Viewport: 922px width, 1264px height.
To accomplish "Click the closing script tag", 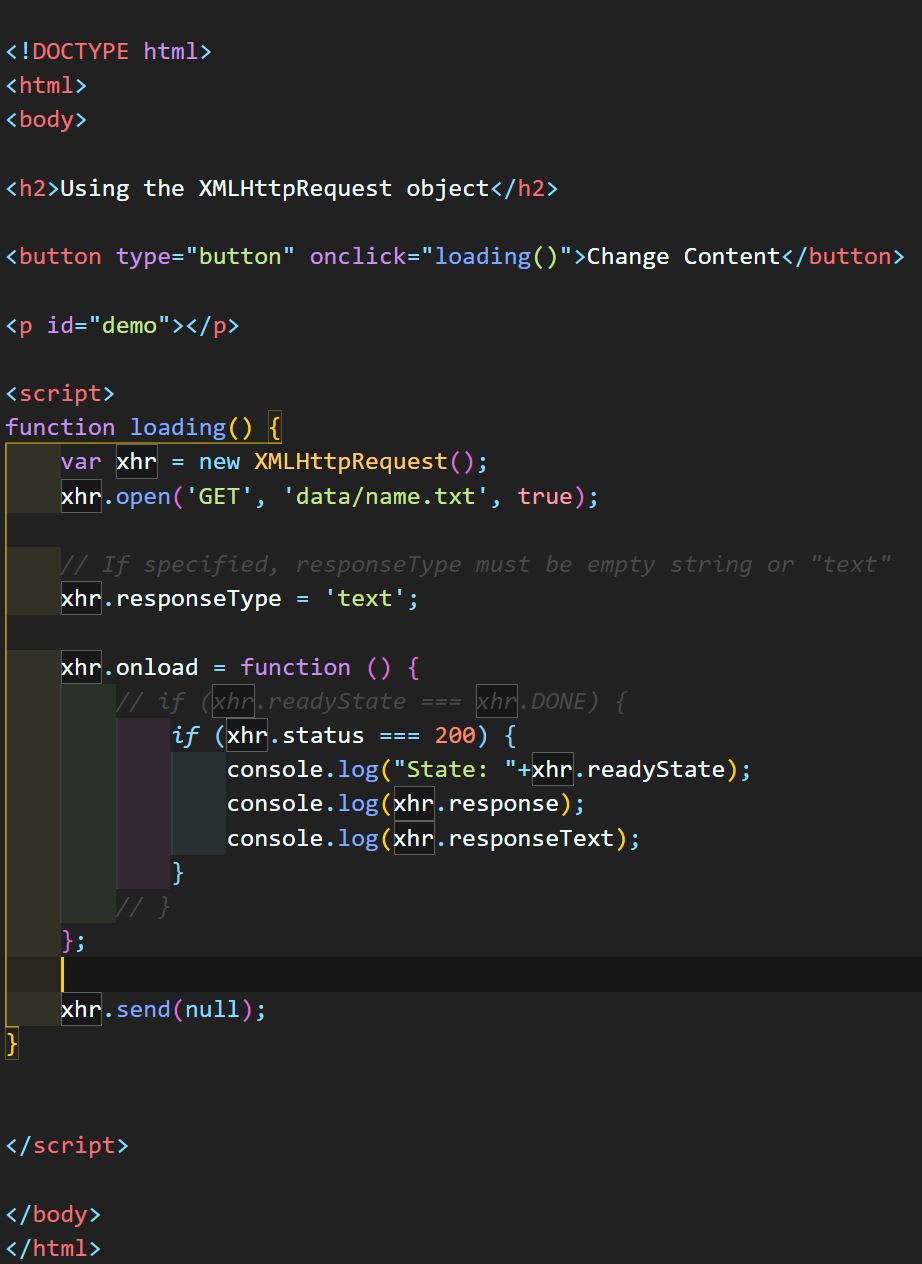I will click(66, 1145).
